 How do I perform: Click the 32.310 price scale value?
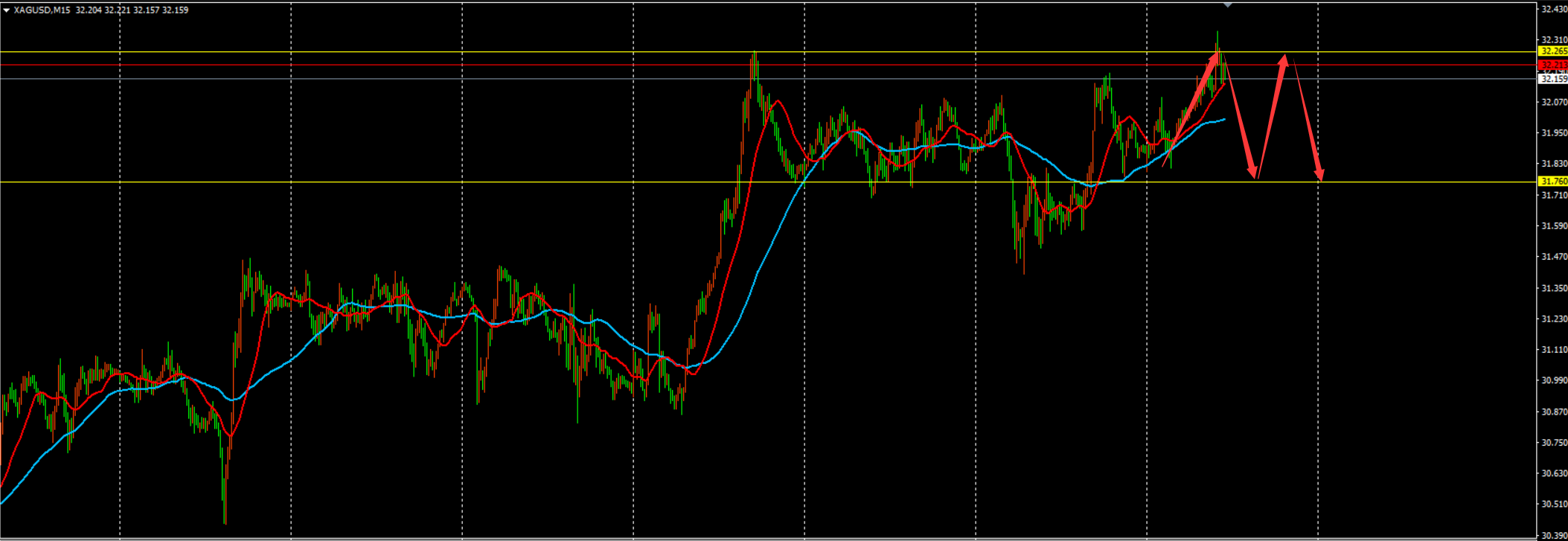pyautogui.click(x=1554, y=40)
